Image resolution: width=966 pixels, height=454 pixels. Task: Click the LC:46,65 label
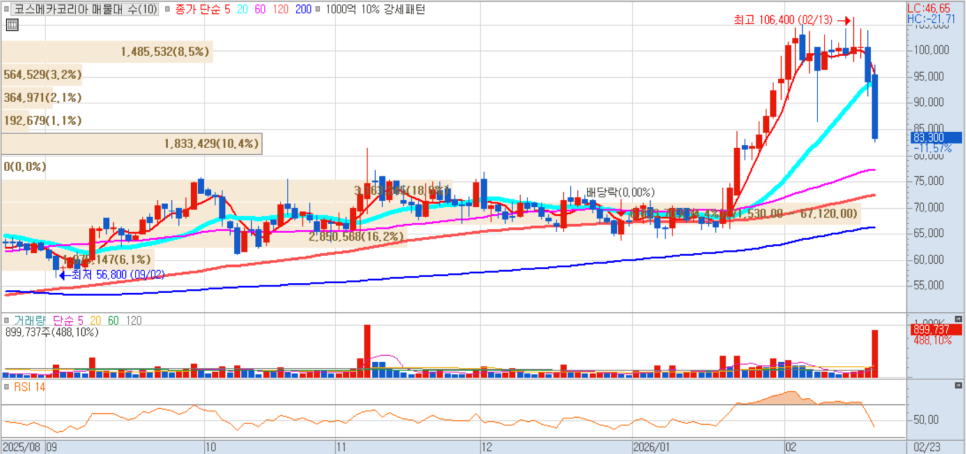[928, 9]
